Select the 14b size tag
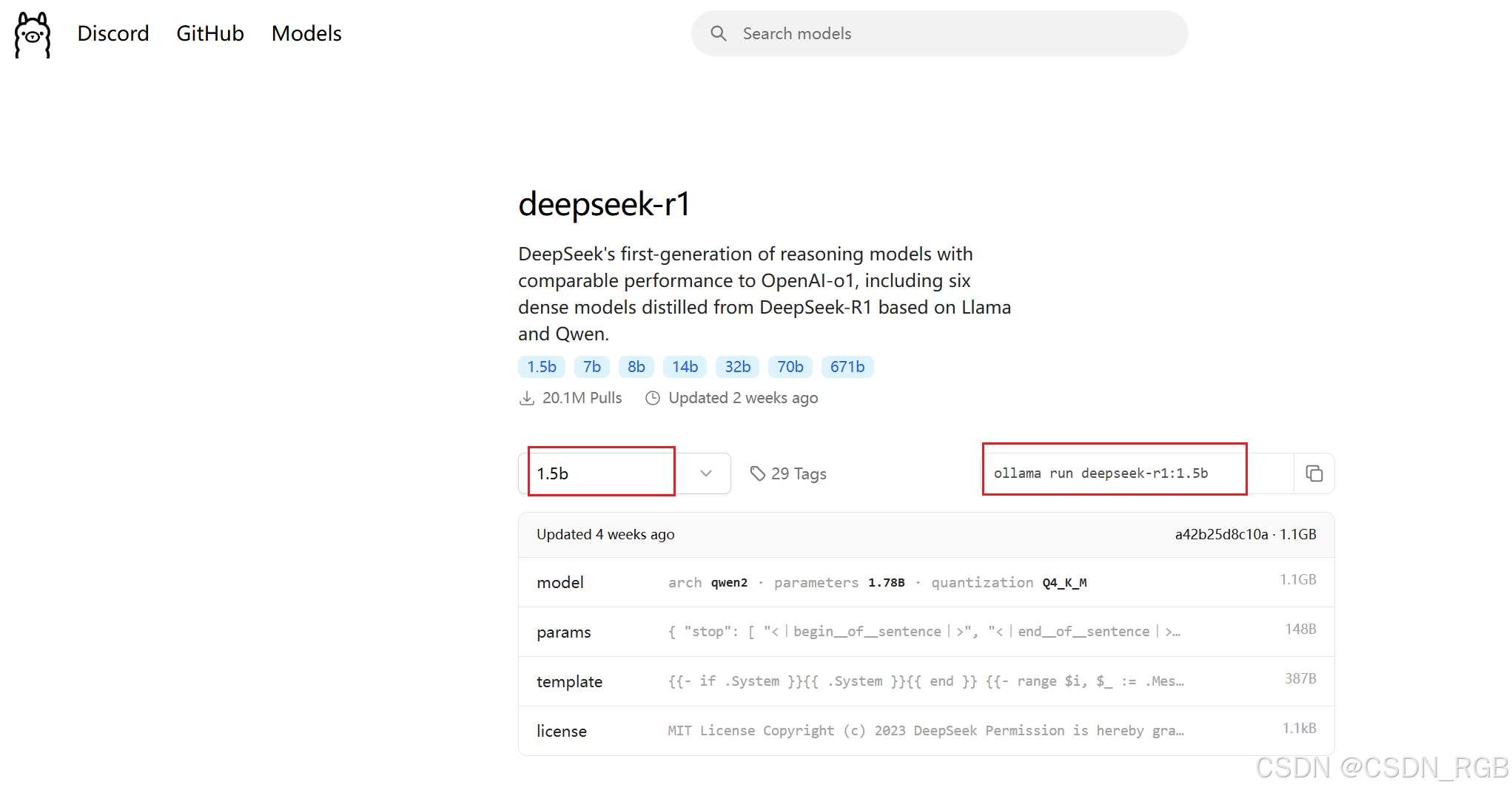1512x793 pixels. 685,367
